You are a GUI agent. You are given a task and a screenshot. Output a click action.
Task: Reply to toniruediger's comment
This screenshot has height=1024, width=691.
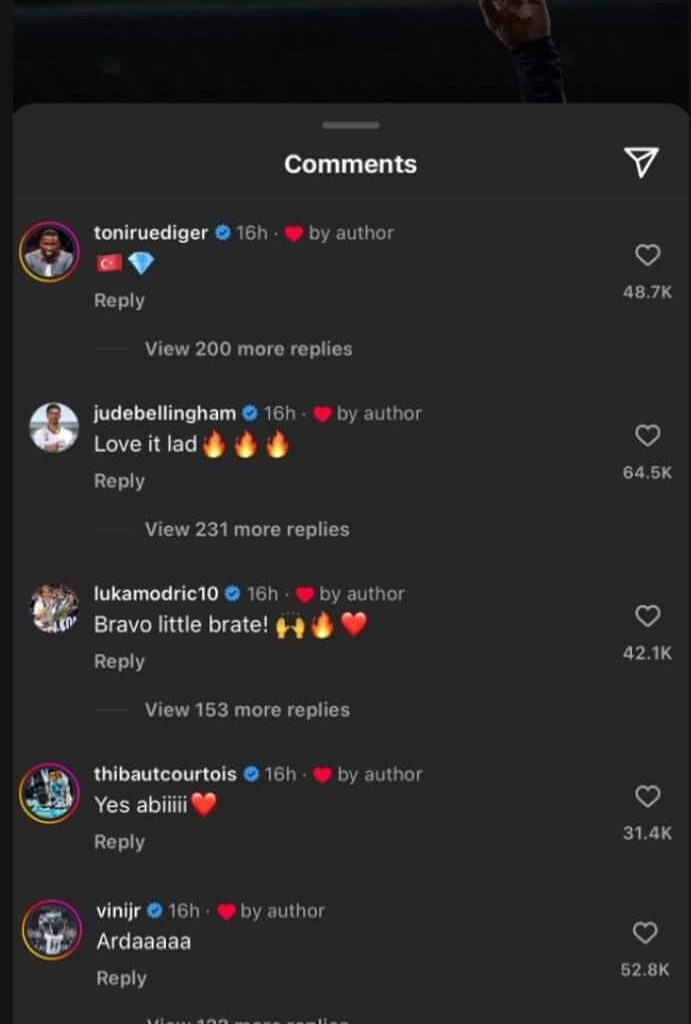(x=119, y=300)
